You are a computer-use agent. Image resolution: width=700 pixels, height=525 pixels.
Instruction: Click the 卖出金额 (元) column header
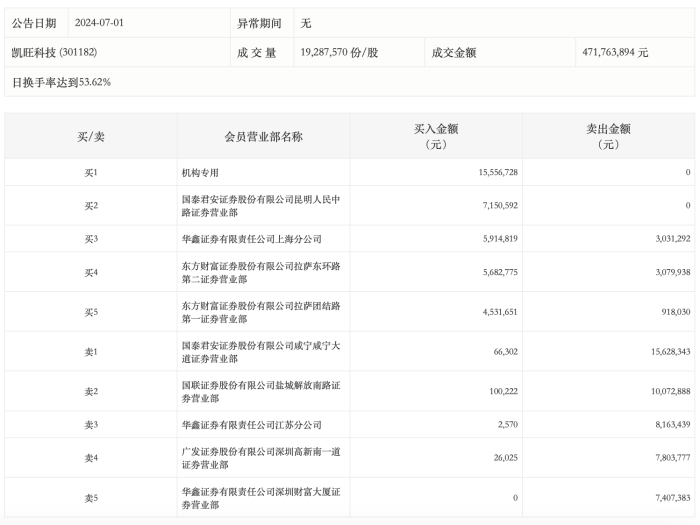pyautogui.click(x=608, y=137)
